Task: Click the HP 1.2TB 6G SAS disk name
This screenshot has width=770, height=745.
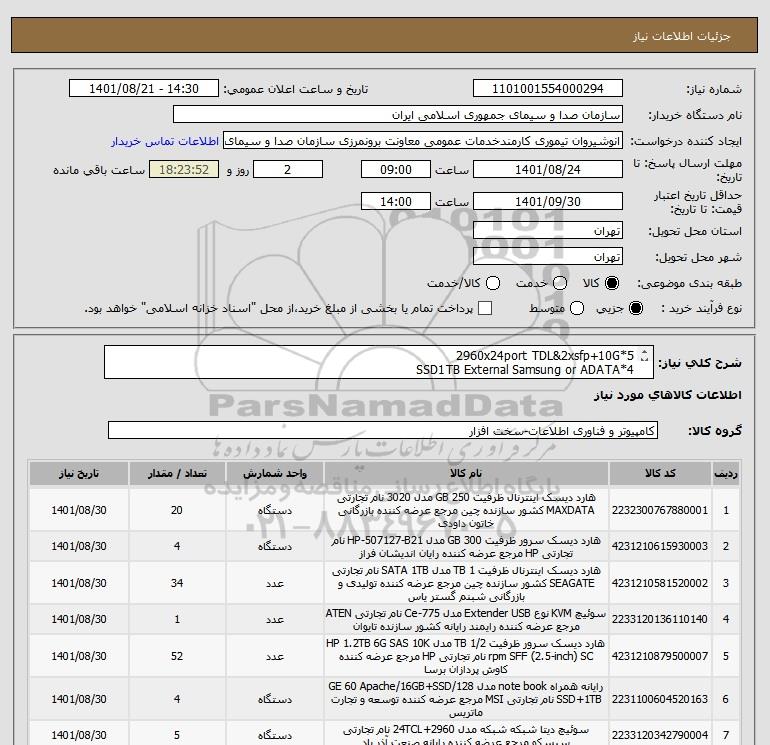Action: (x=466, y=656)
